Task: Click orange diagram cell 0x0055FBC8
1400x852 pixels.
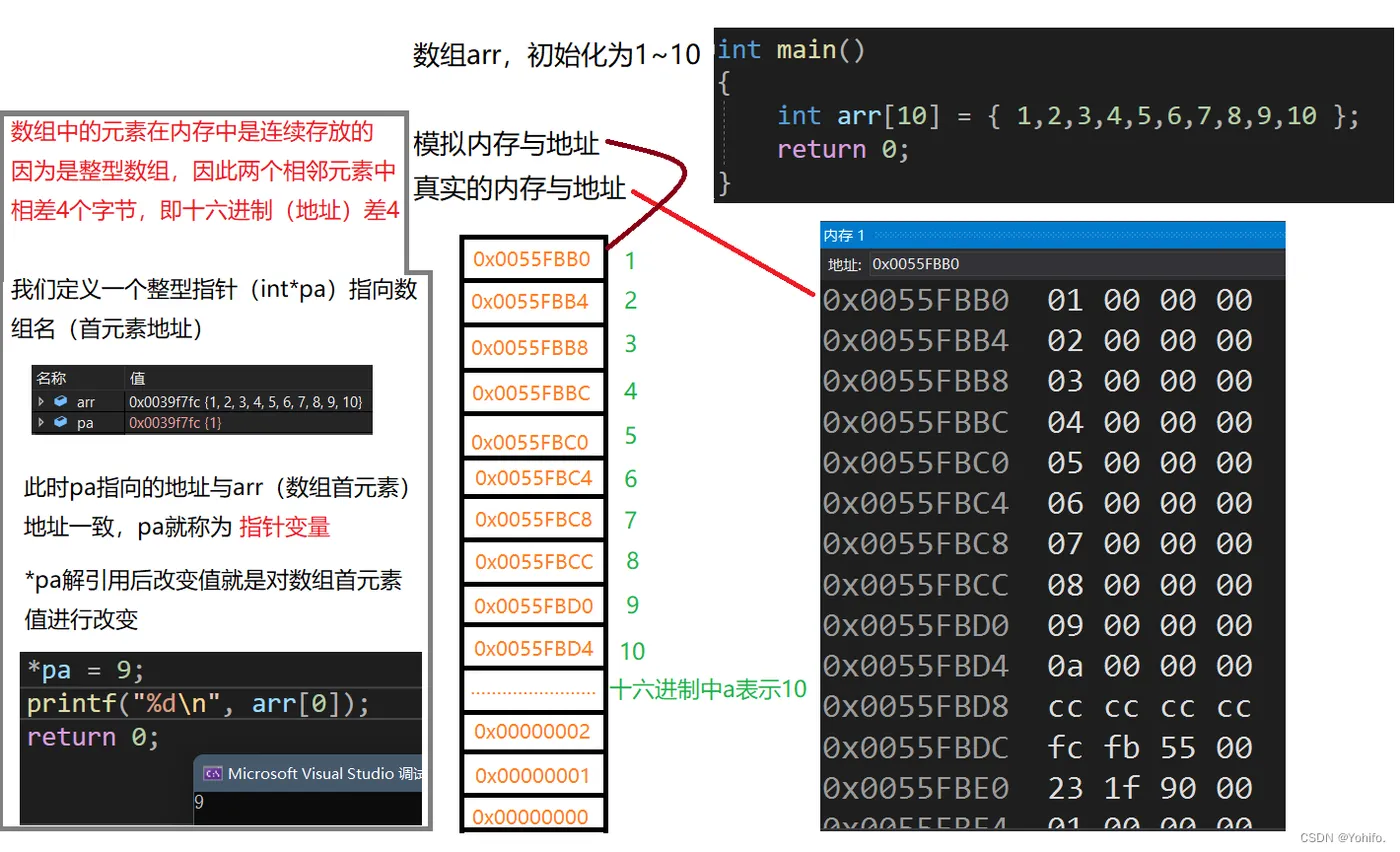Action: [533, 520]
